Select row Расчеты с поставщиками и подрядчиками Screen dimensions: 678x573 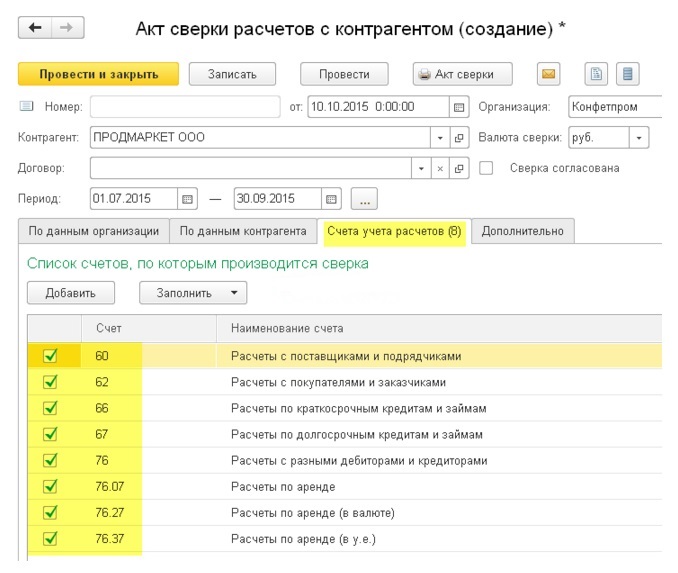click(345, 356)
